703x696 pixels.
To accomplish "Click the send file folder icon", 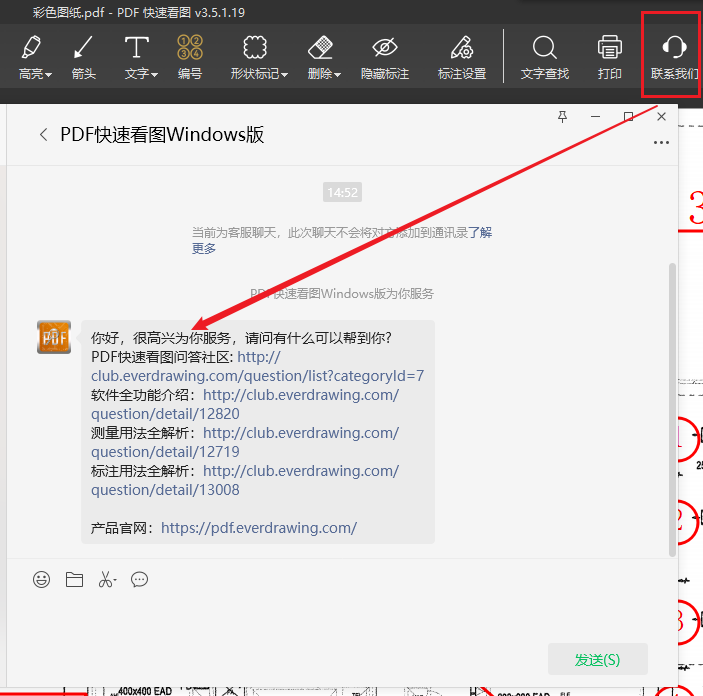I will tap(74, 579).
